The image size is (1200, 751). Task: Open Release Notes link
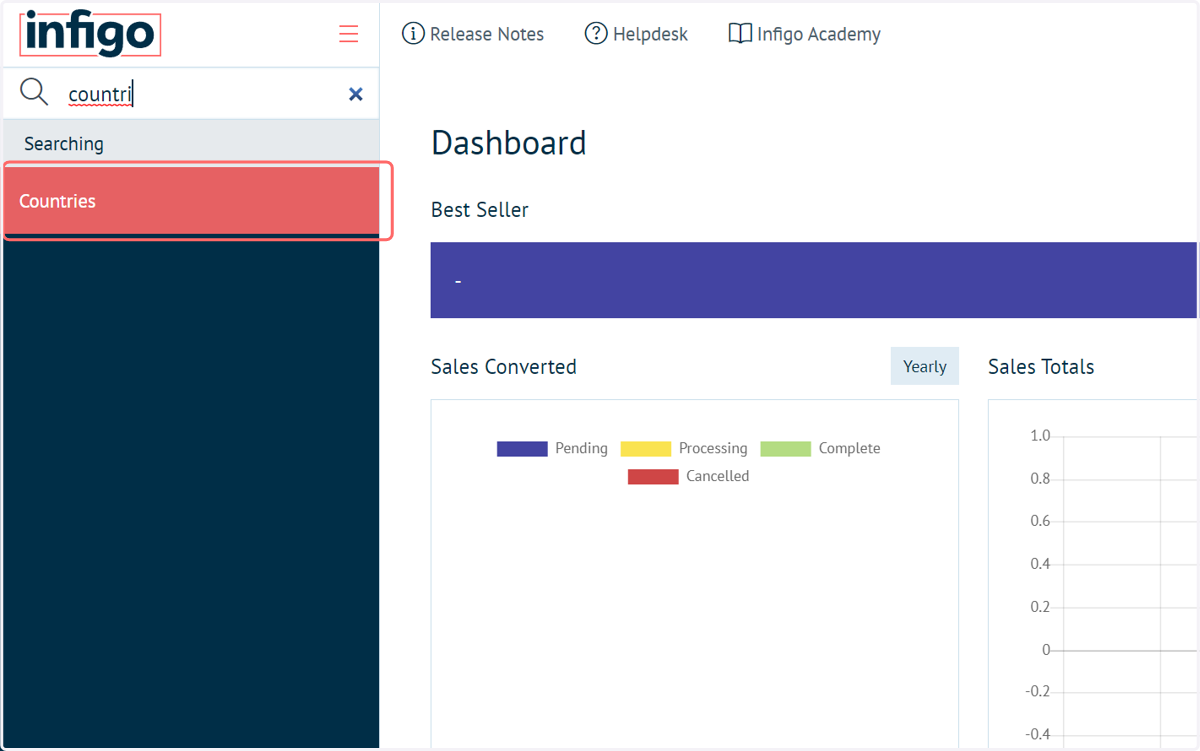point(473,34)
